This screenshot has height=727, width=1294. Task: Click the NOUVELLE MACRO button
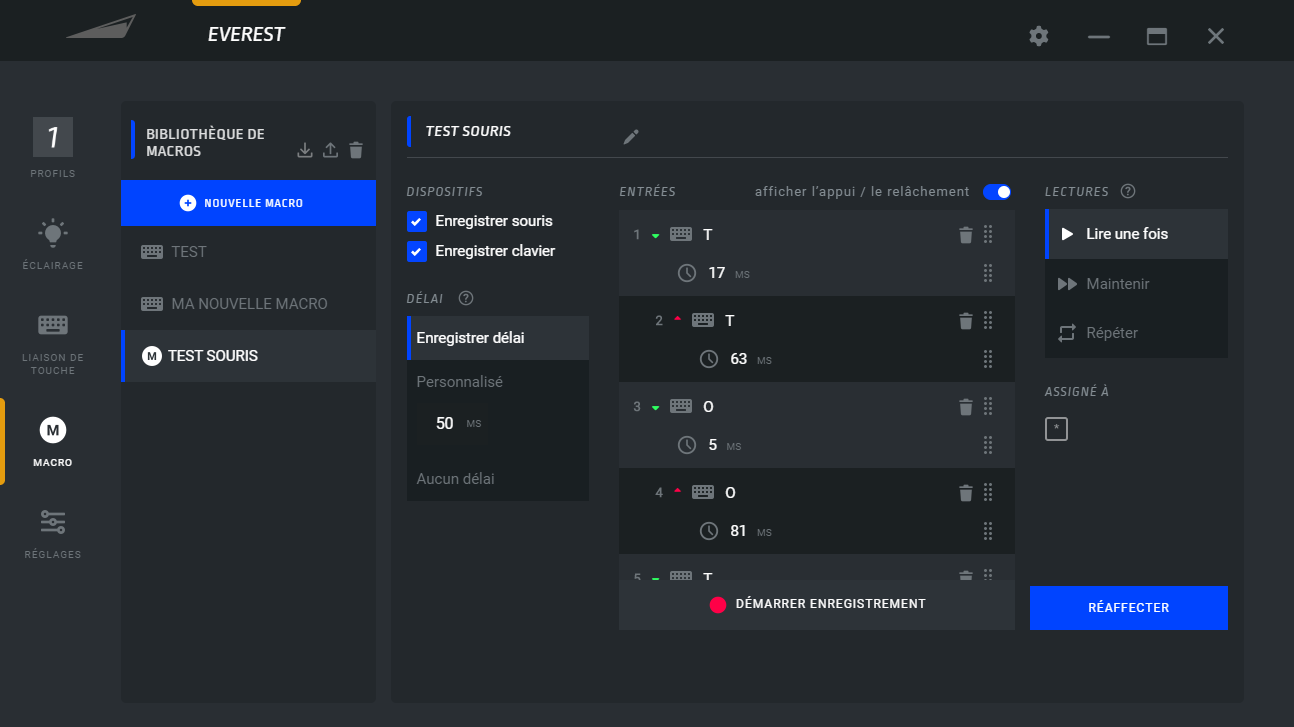tap(248, 203)
